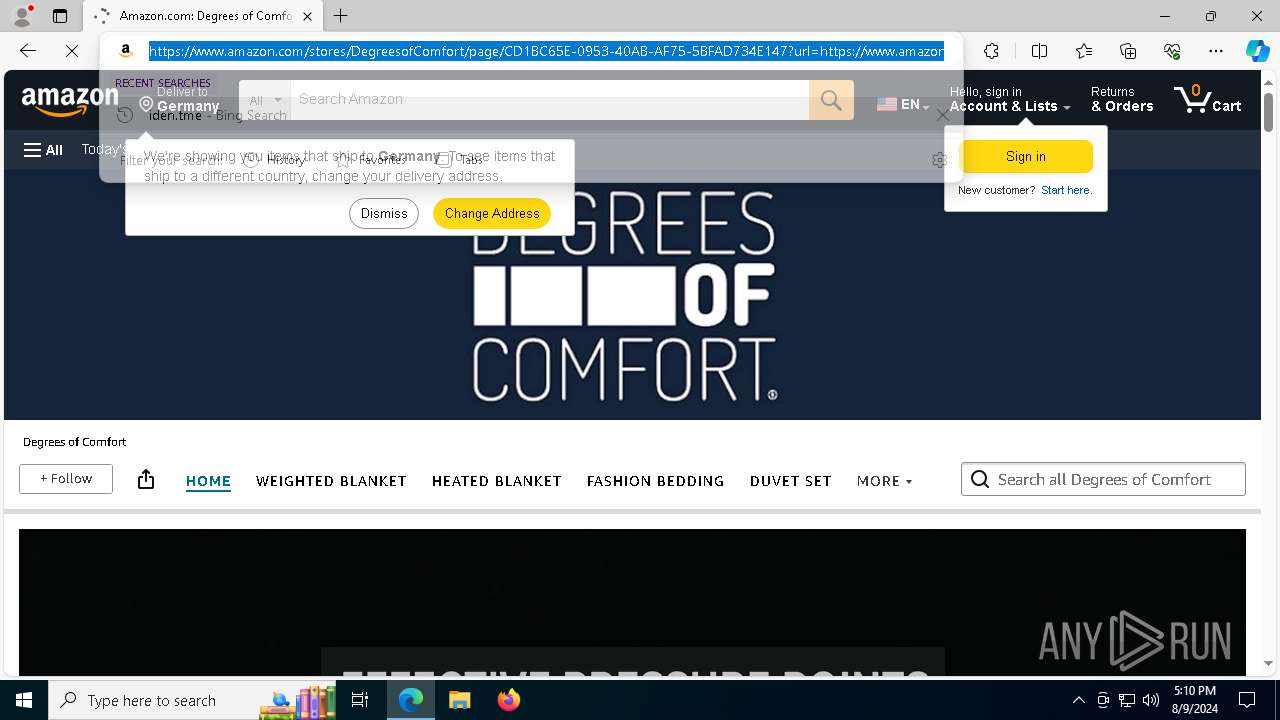Click Deliver to Germany location
The height and width of the screenshot is (720, 1280).
pos(180,100)
